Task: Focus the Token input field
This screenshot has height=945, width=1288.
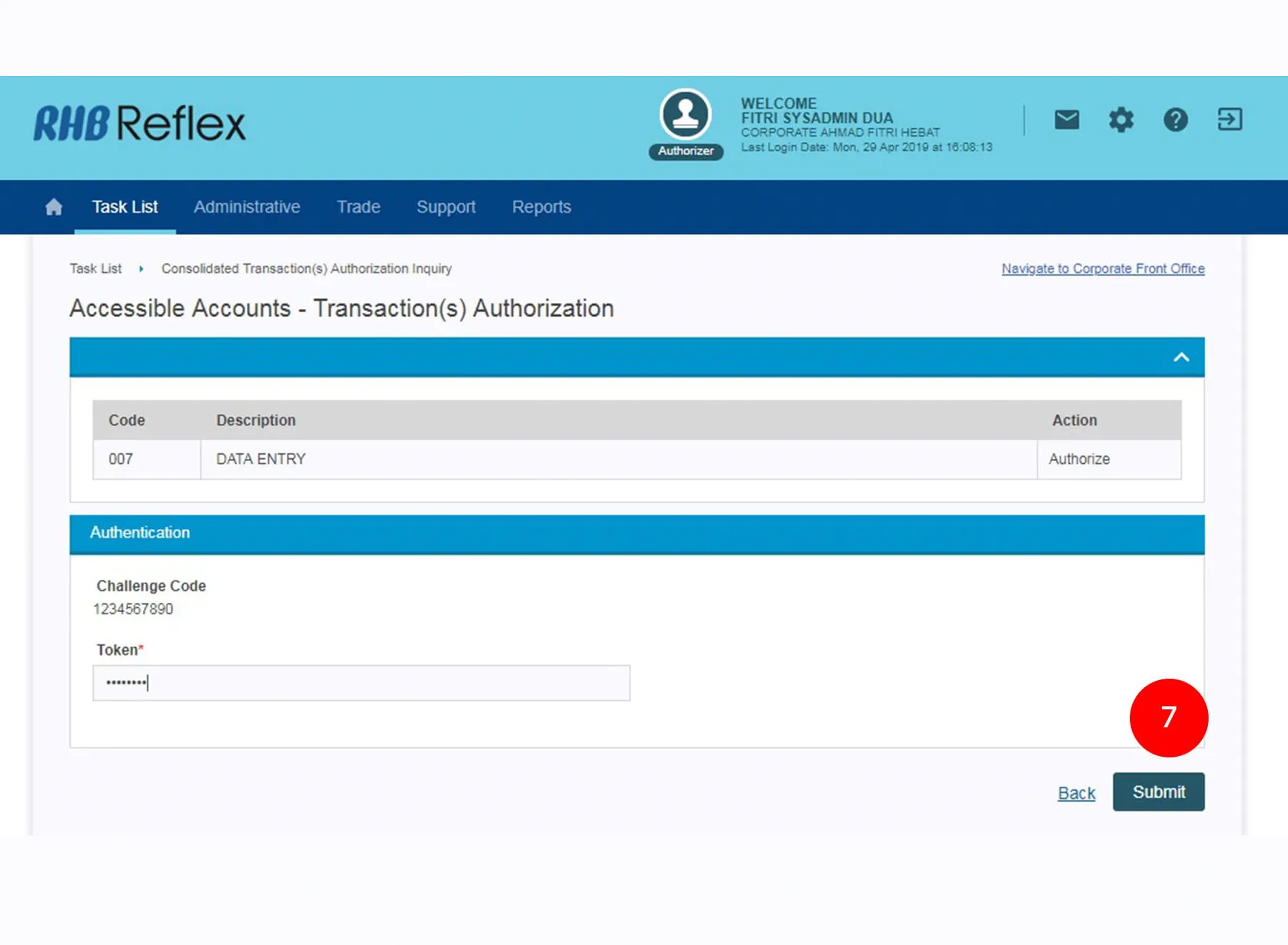Action: click(361, 683)
